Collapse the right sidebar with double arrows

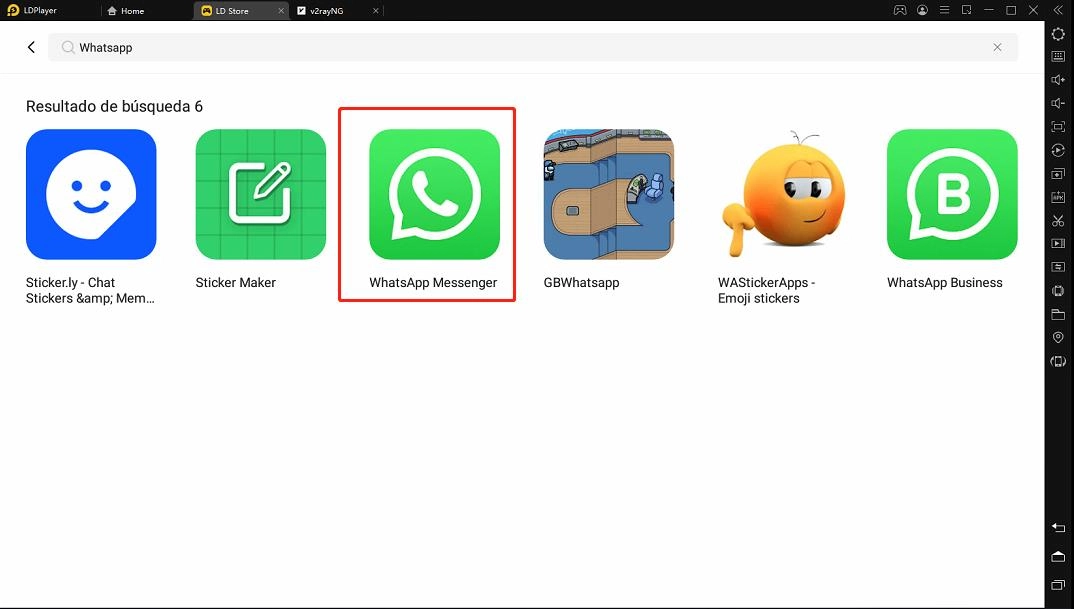pyautogui.click(x=1058, y=10)
